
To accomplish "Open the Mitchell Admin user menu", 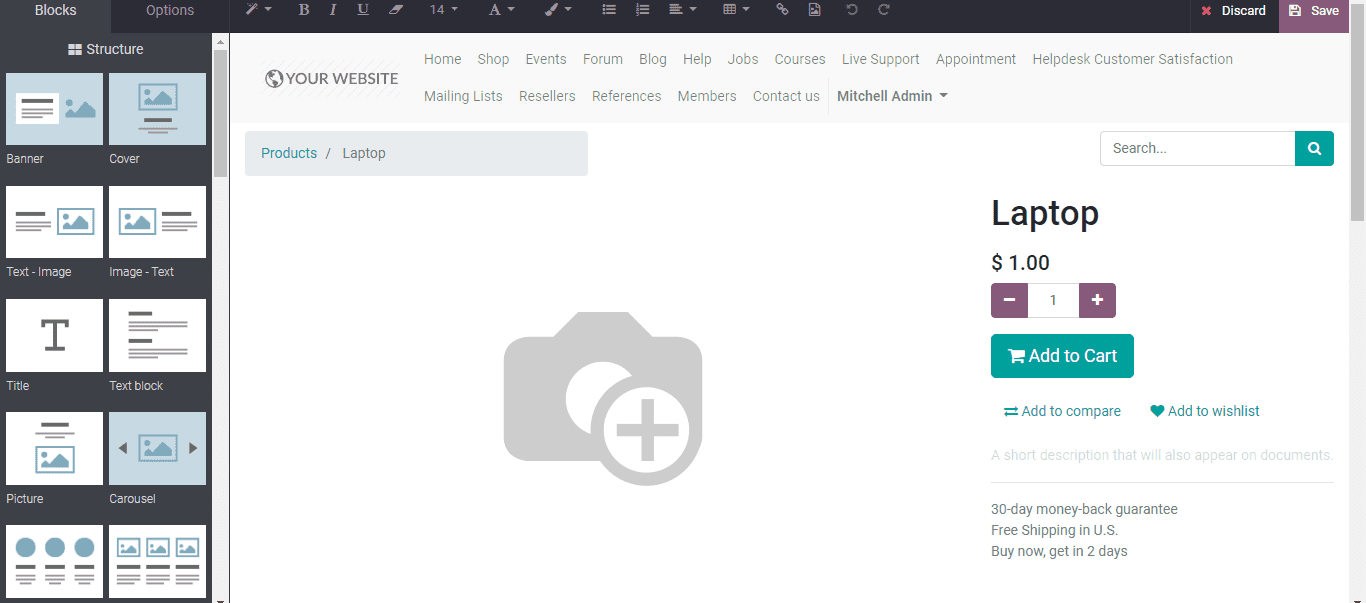I will click(892, 96).
